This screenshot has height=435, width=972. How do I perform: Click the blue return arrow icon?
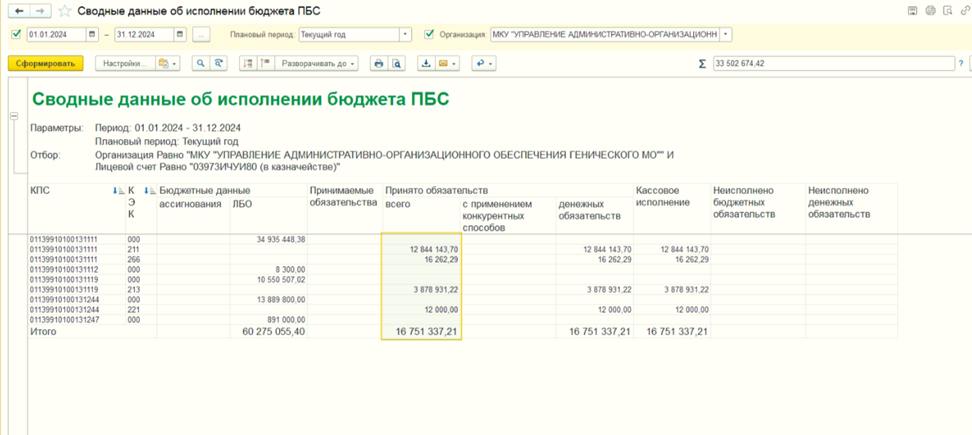(480, 63)
